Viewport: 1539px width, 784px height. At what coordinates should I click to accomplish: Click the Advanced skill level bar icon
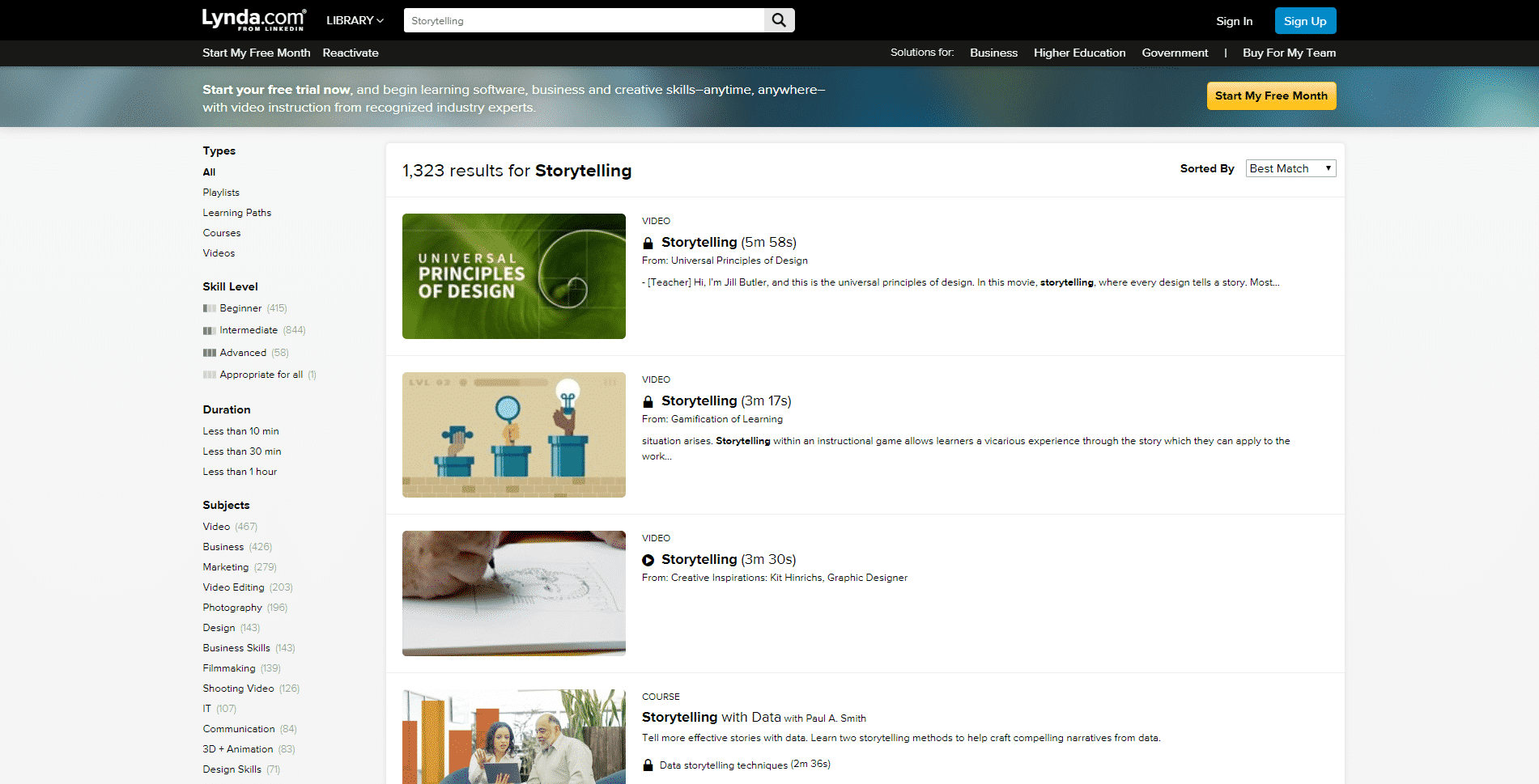coord(209,353)
